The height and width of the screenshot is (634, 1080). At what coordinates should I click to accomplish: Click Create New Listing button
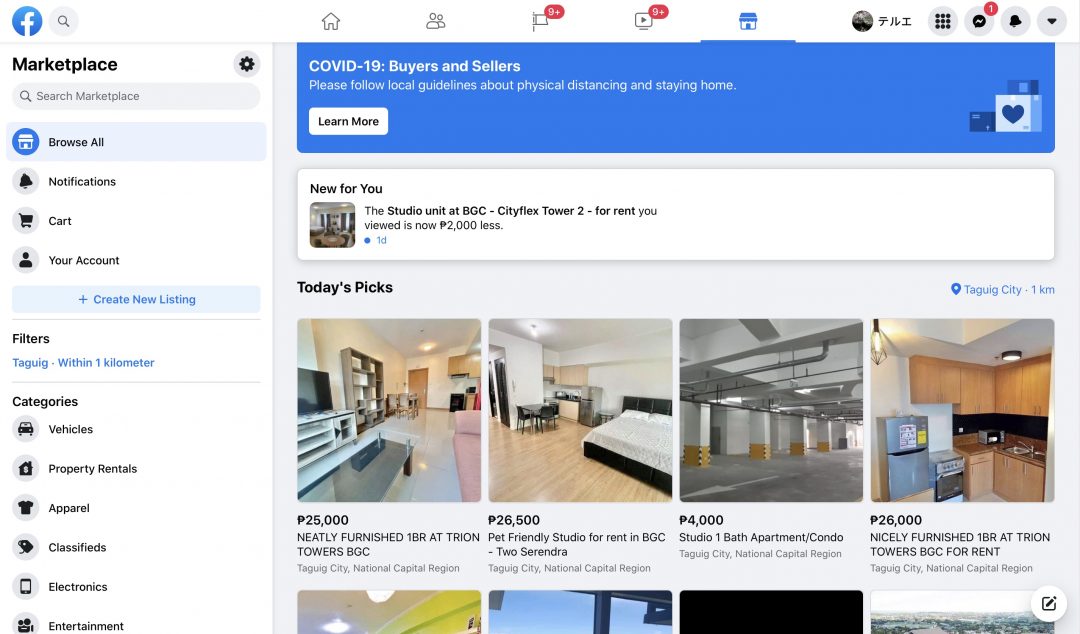136,299
